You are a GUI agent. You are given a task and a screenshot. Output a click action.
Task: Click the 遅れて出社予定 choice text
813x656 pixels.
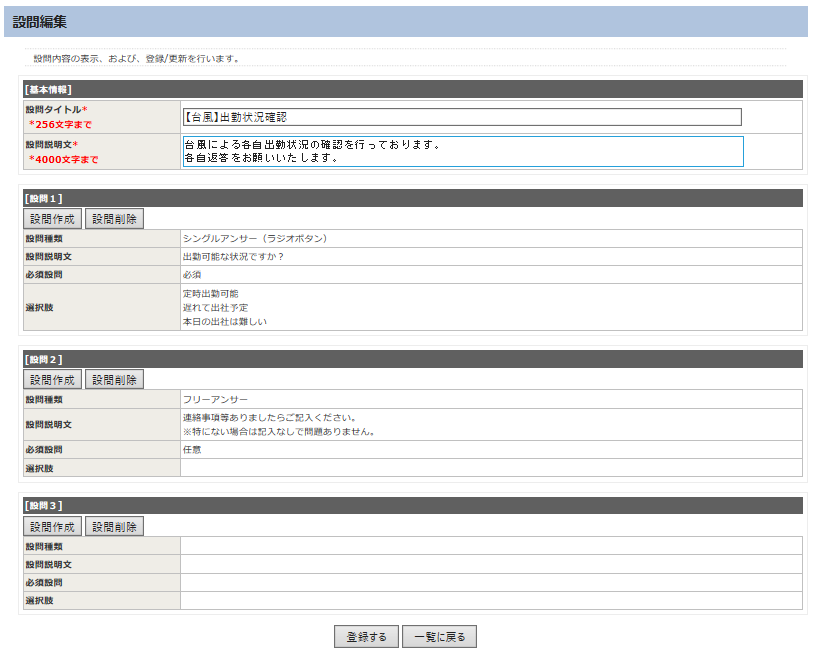[215, 308]
